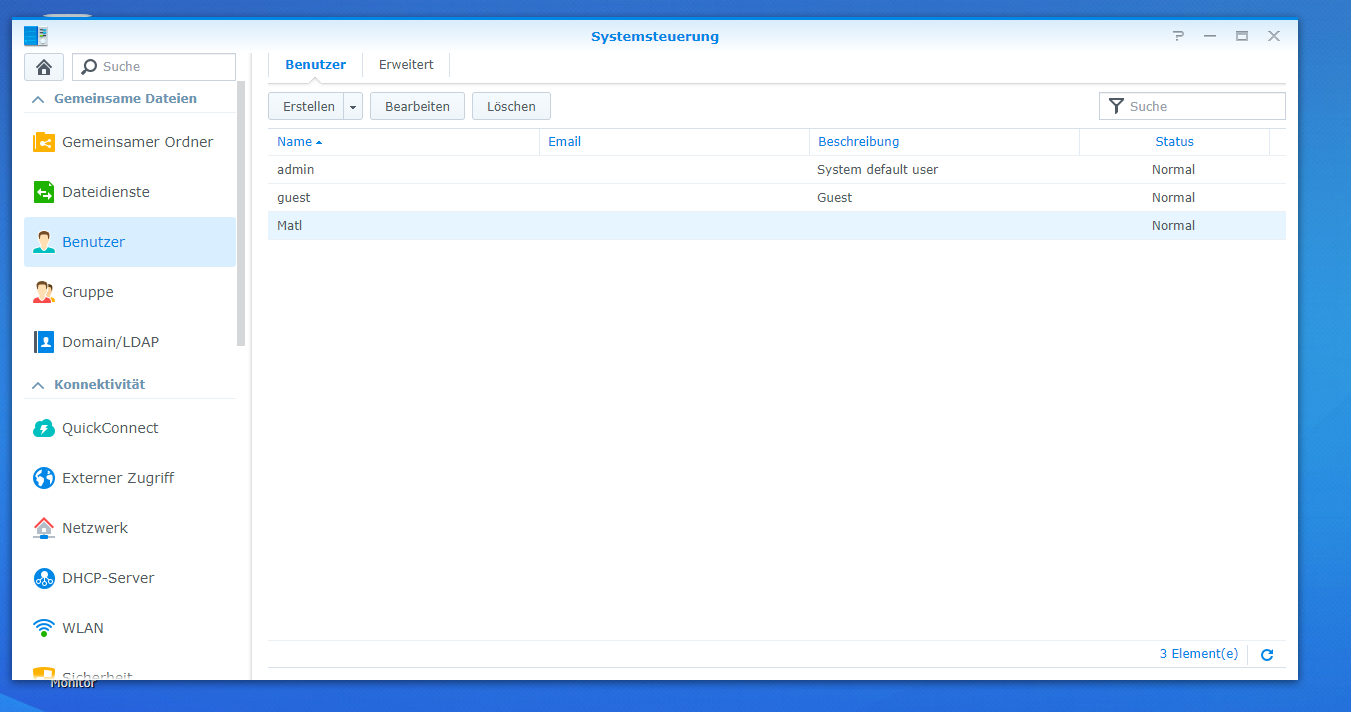Open DHCP-Server in sidebar
This screenshot has width=1351, height=712.
tap(130, 578)
